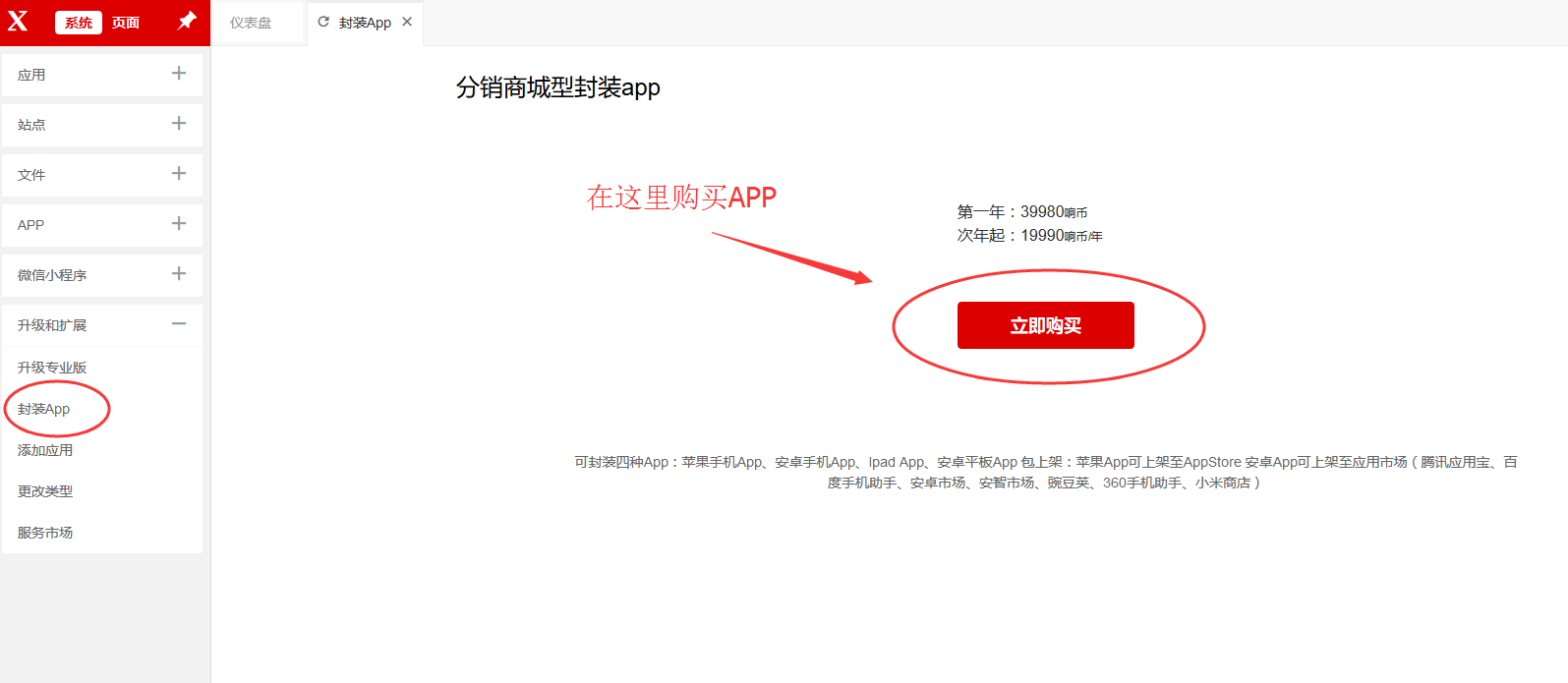Close the 封装App tab
The image size is (1568, 683).
pos(407,22)
